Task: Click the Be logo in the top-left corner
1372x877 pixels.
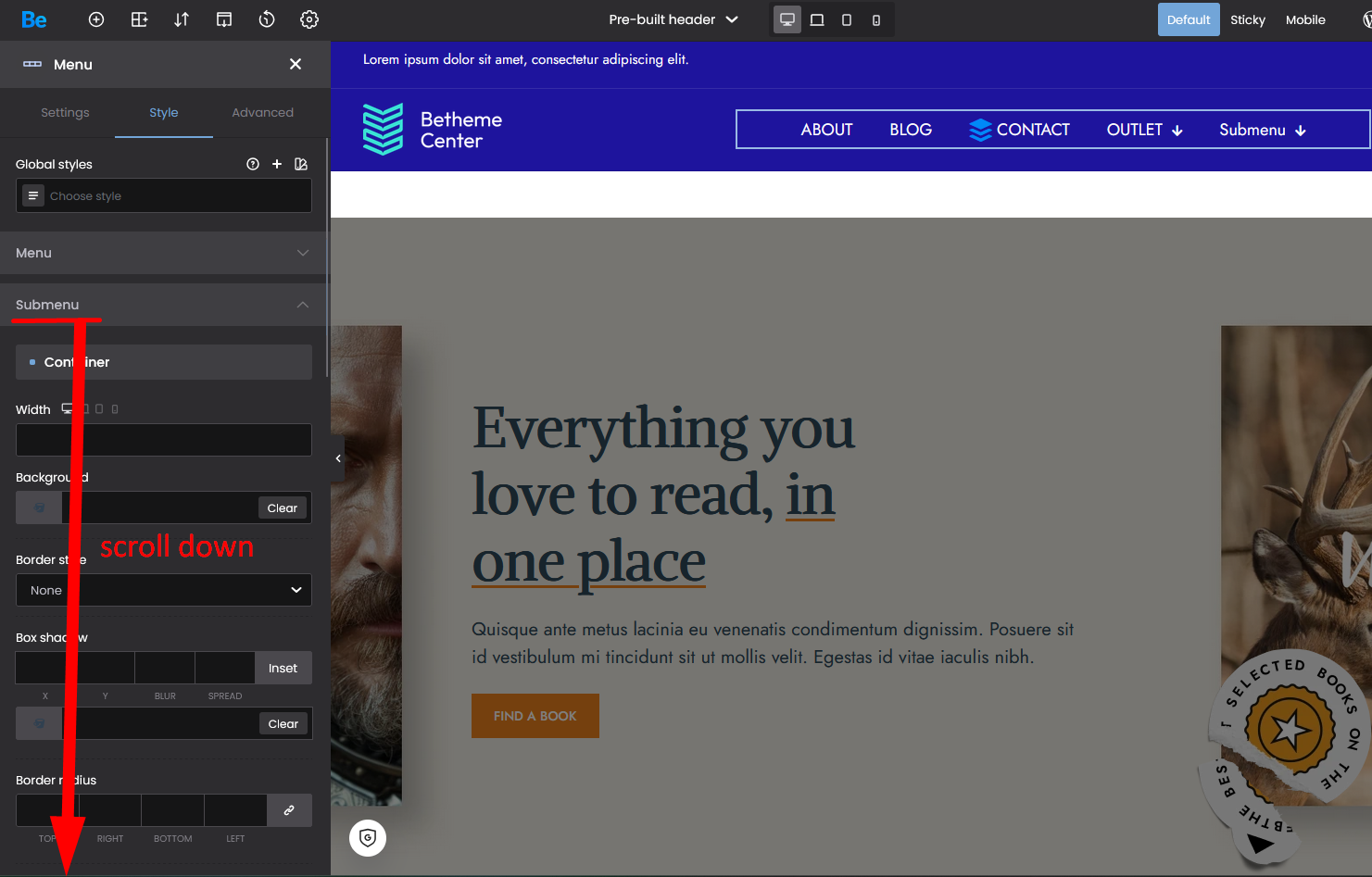Action: pos(34,19)
